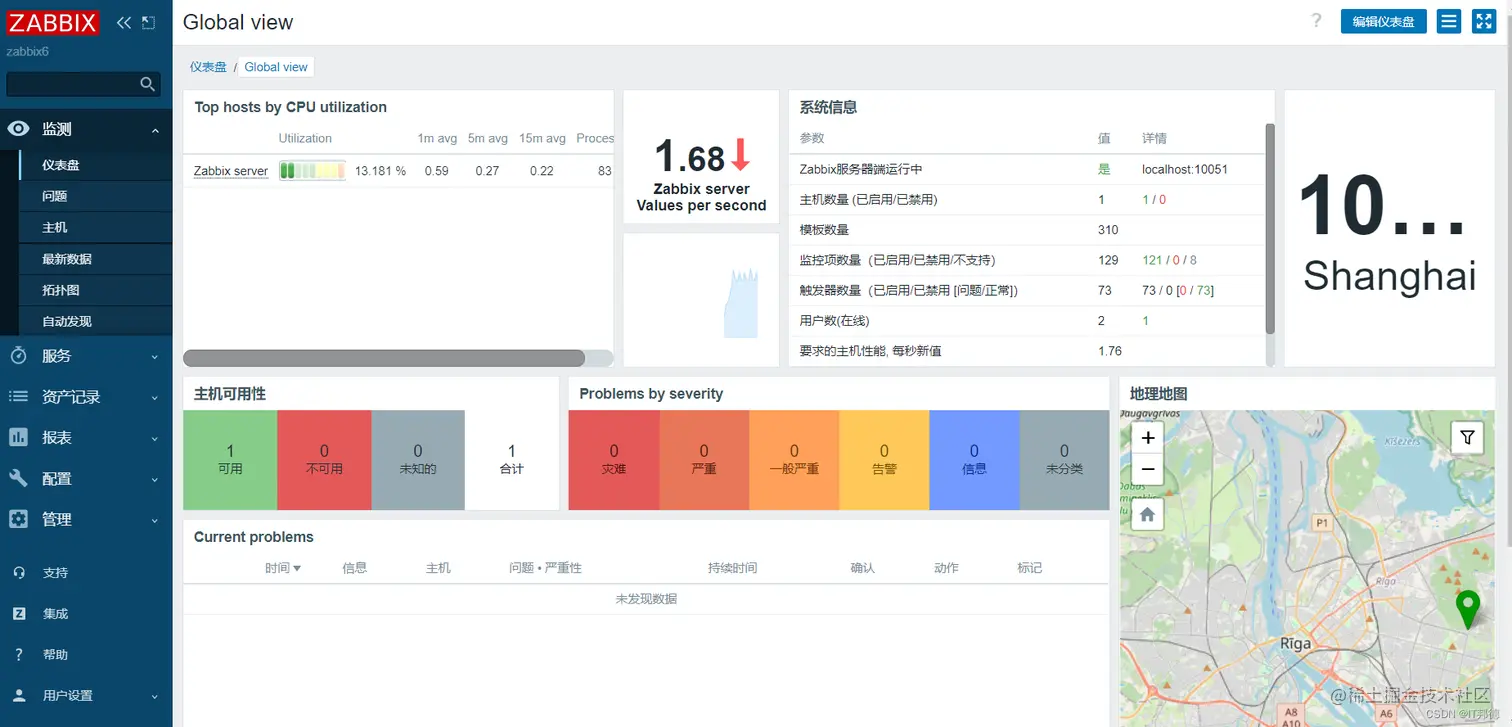This screenshot has height=727, width=1512.
Task: Click the green 可用 availability tile
Action: tap(230, 460)
